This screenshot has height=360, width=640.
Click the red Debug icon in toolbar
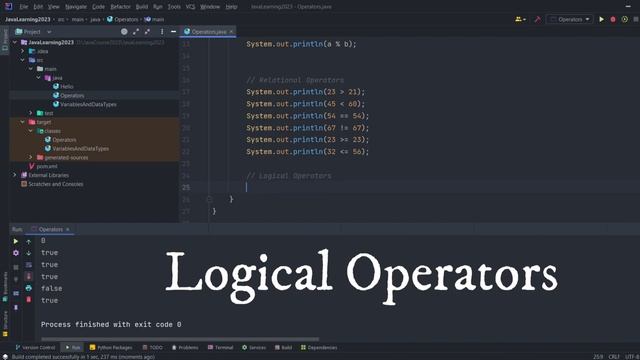(613, 19)
